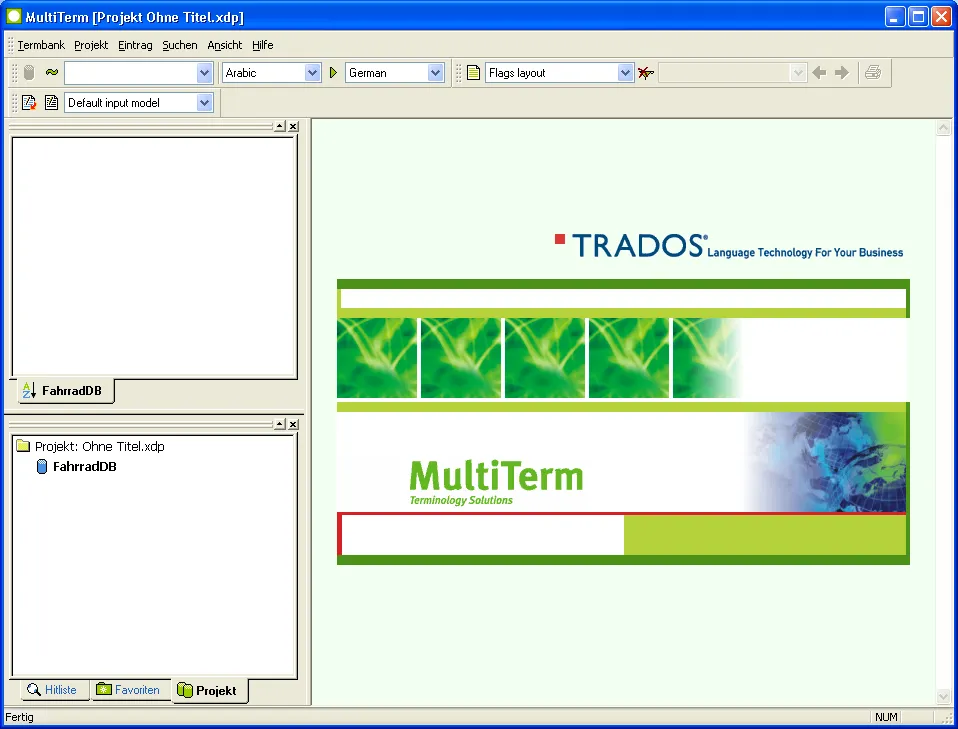
Task: Select the Projekt tab at the bottom
Action: (208, 691)
